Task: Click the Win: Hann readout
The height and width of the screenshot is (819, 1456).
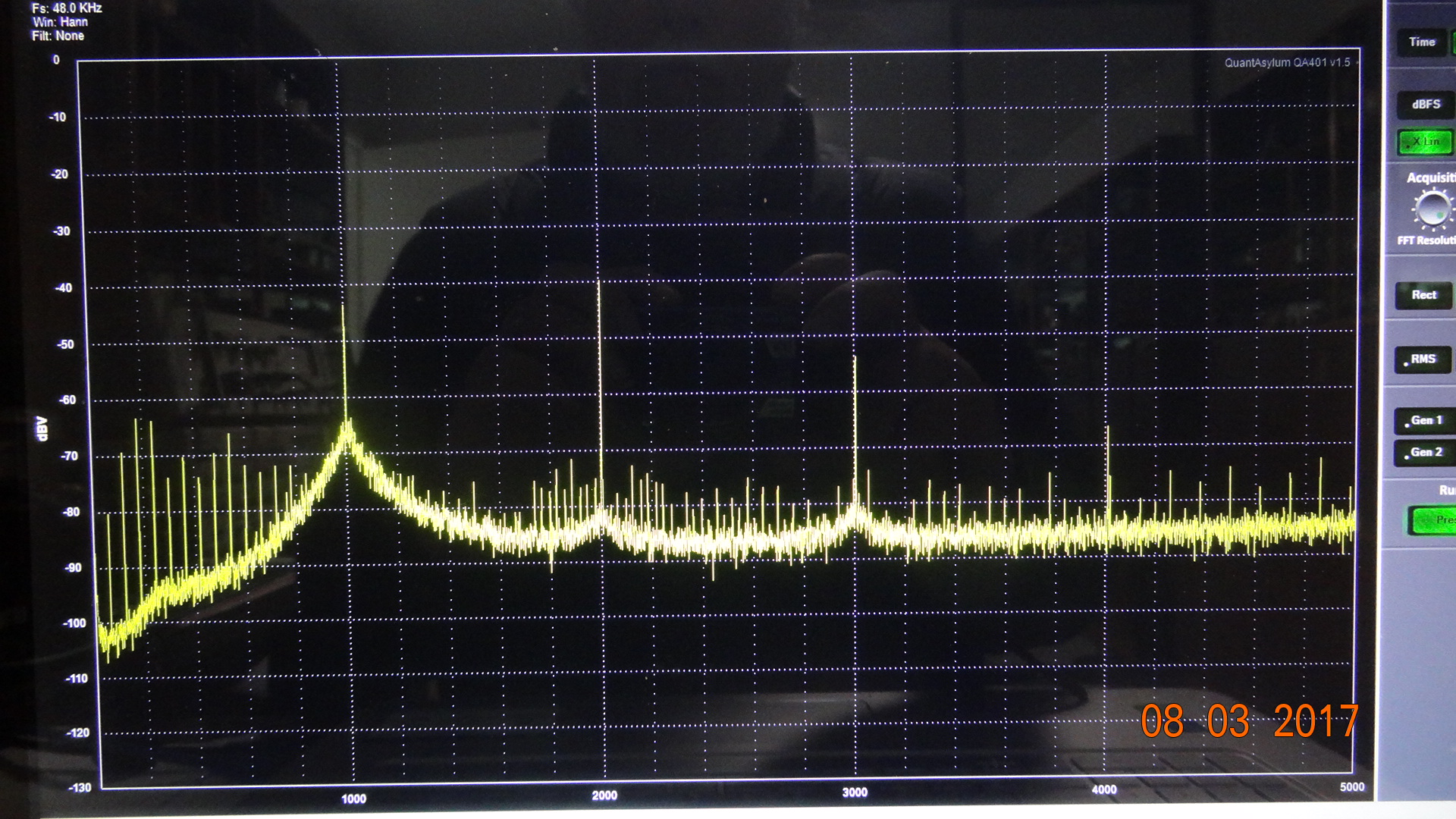Action: click(x=60, y=22)
